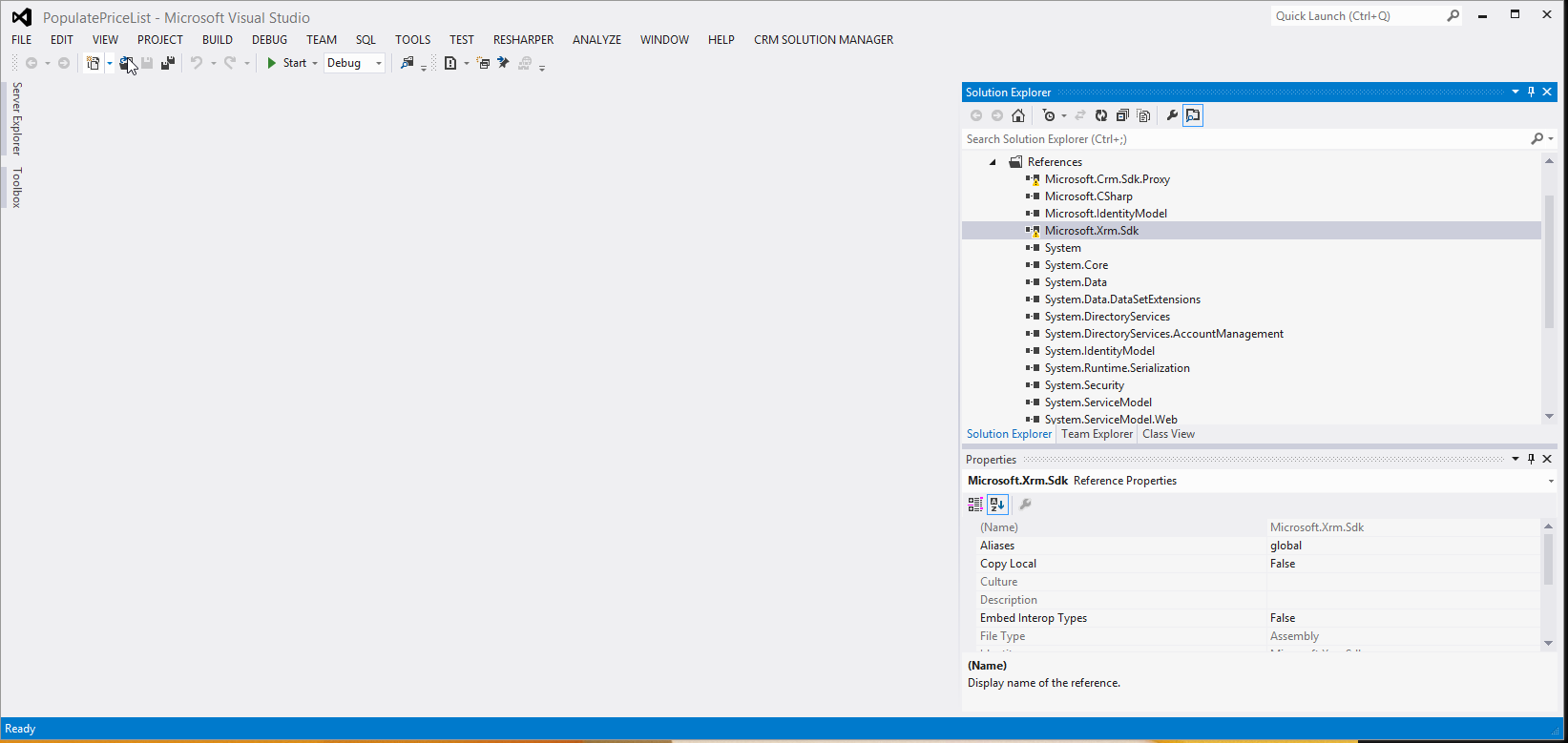Click the pin-star icon in main toolbar
The image size is (1568, 743).
[503, 63]
